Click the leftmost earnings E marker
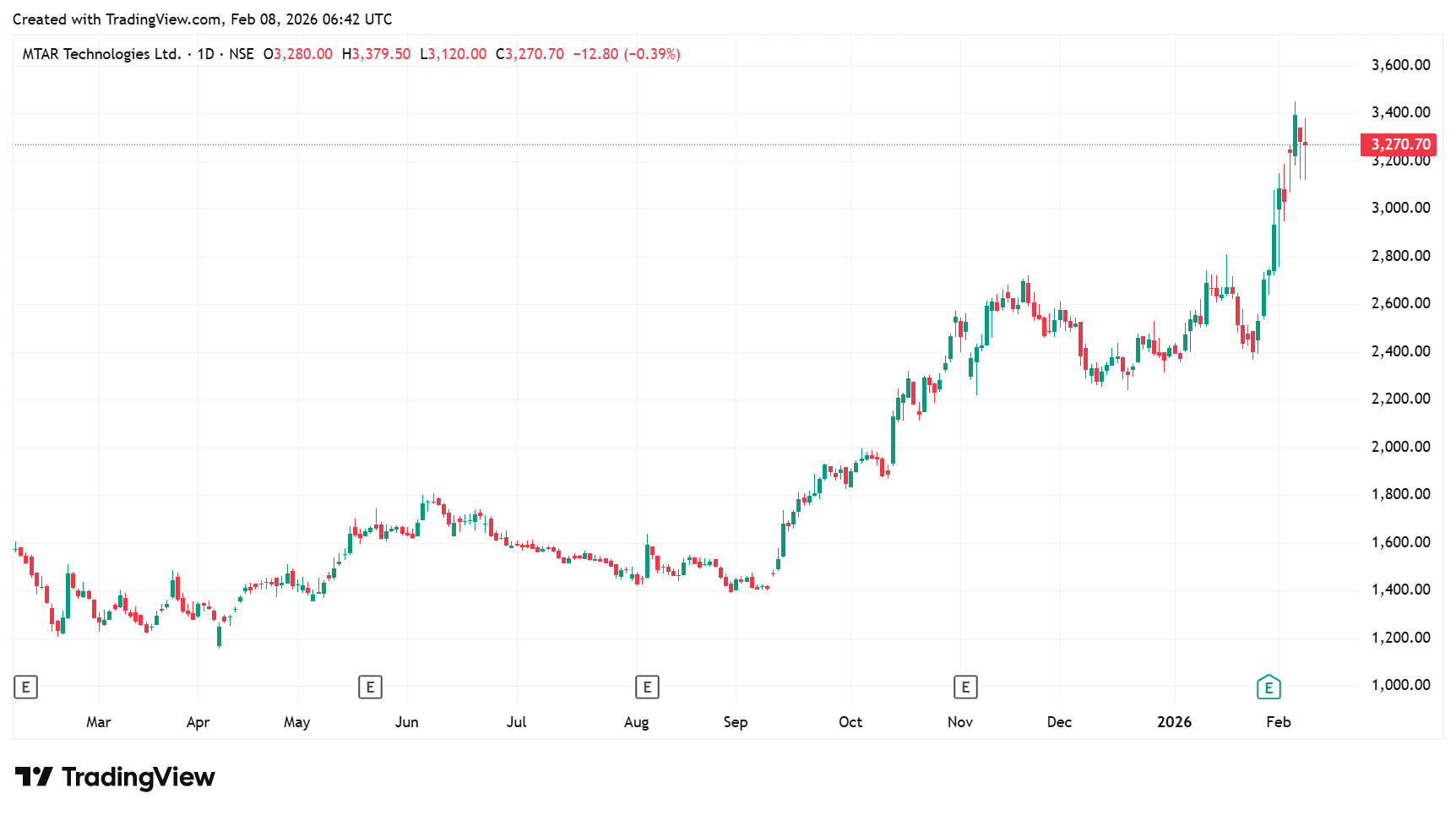 (25, 687)
